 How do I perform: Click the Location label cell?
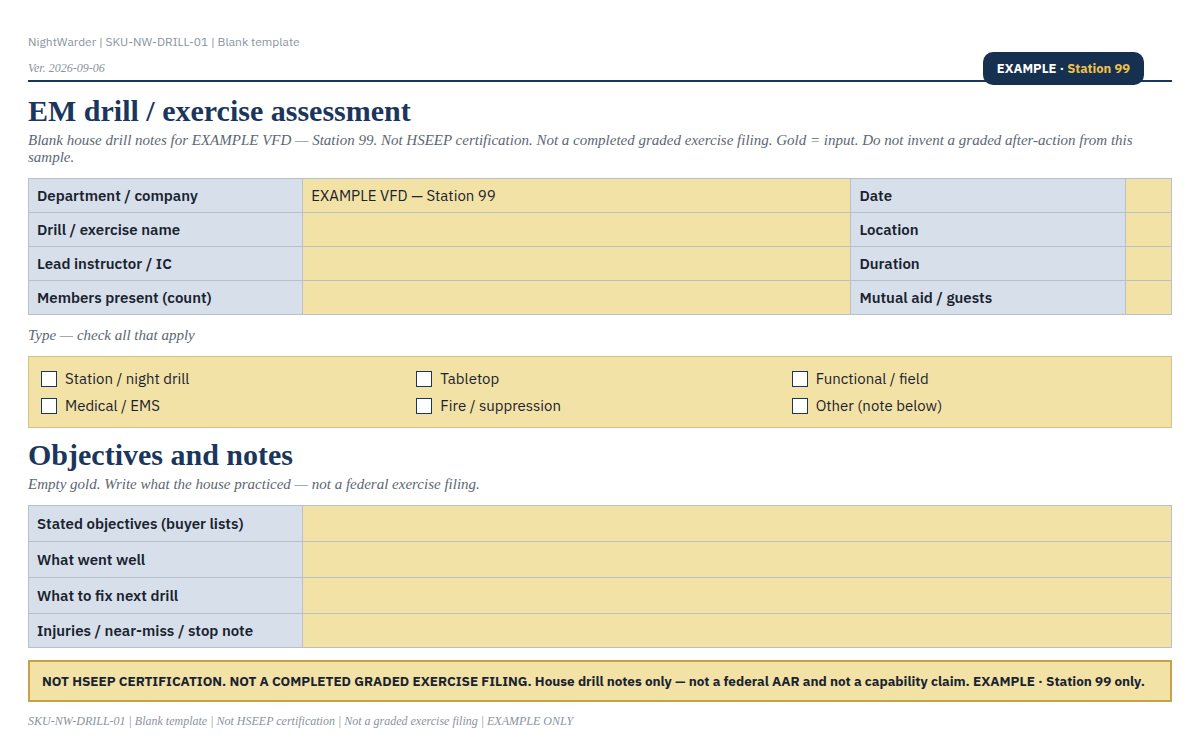pyautogui.click(x=988, y=230)
